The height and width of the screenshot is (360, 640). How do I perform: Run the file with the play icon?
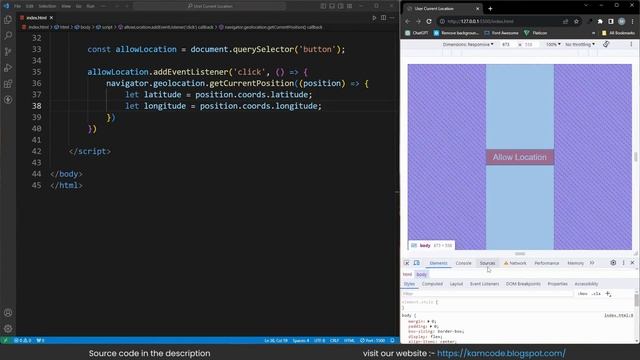click(x=374, y=18)
